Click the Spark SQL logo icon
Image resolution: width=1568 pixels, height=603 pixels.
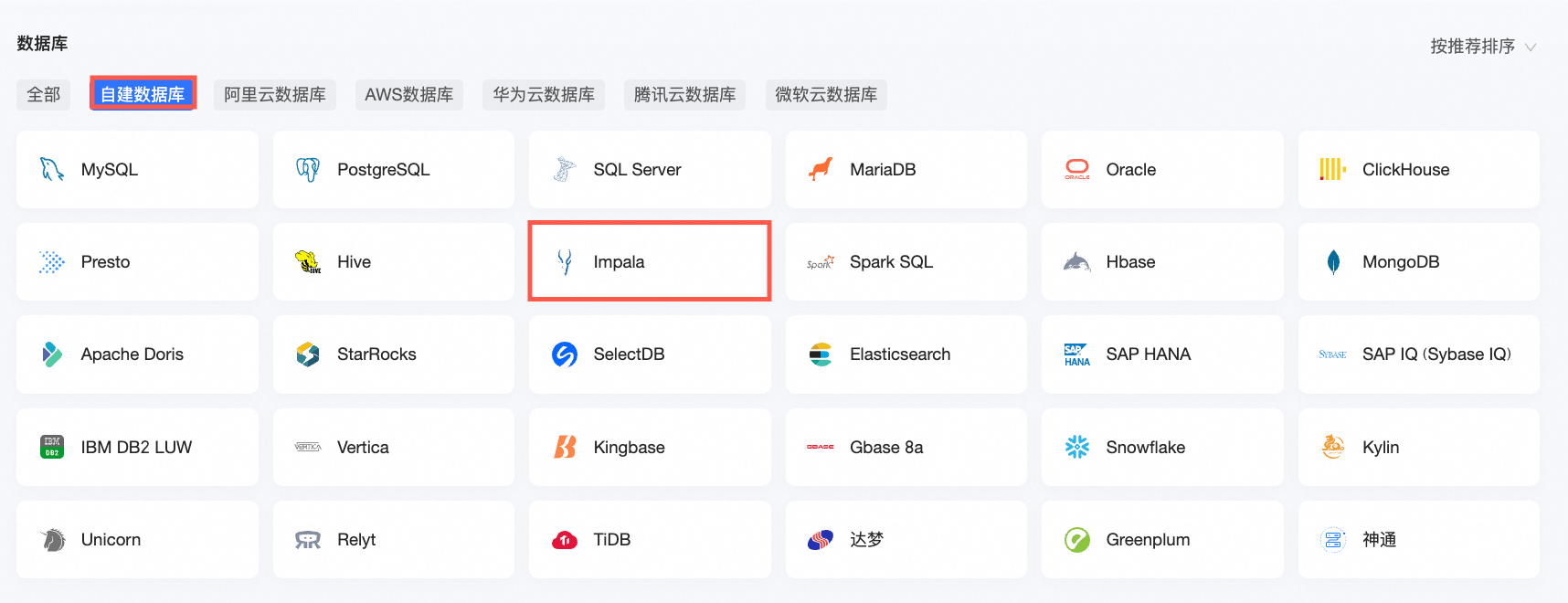click(x=821, y=262)
